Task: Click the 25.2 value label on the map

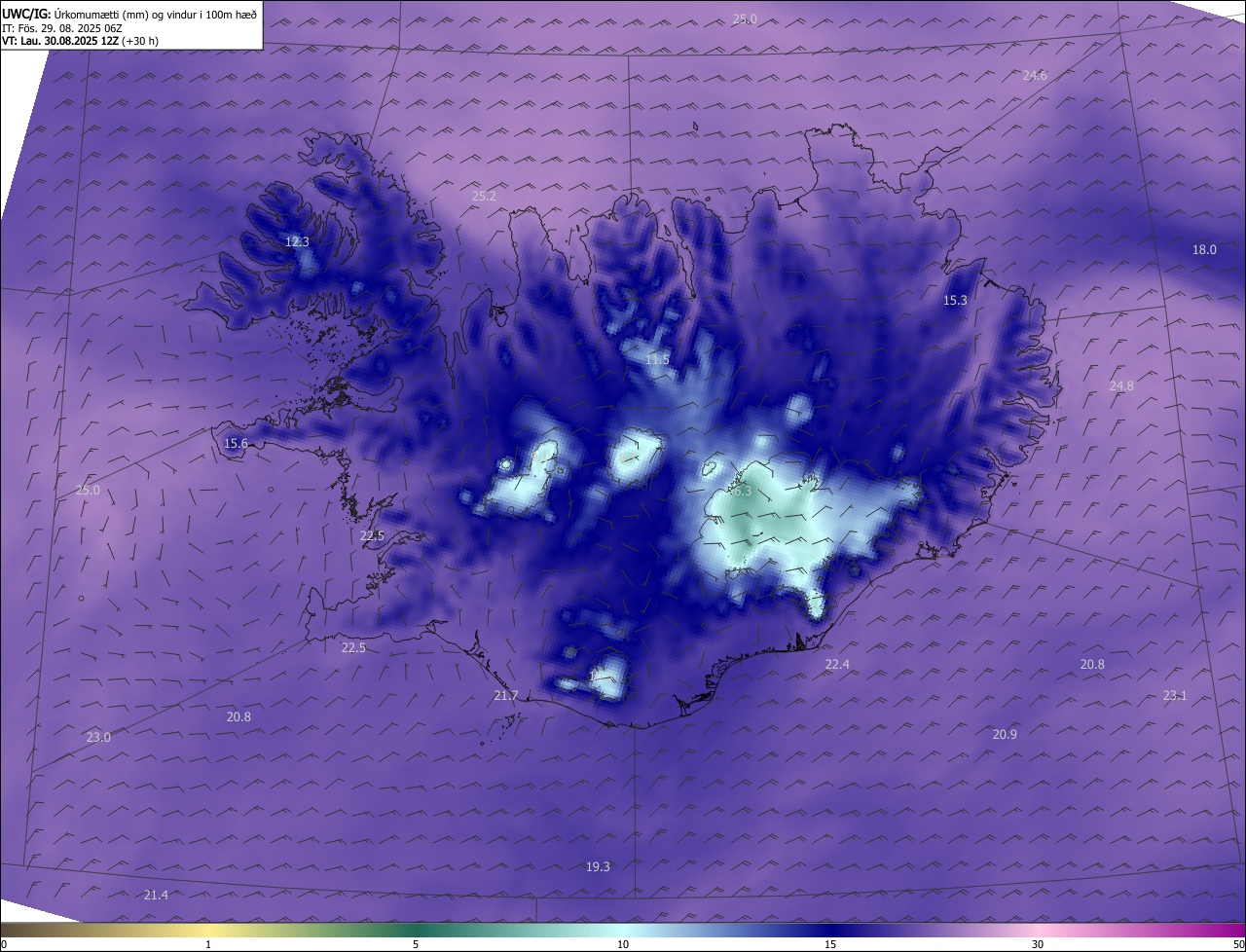Action: point(484,196)
